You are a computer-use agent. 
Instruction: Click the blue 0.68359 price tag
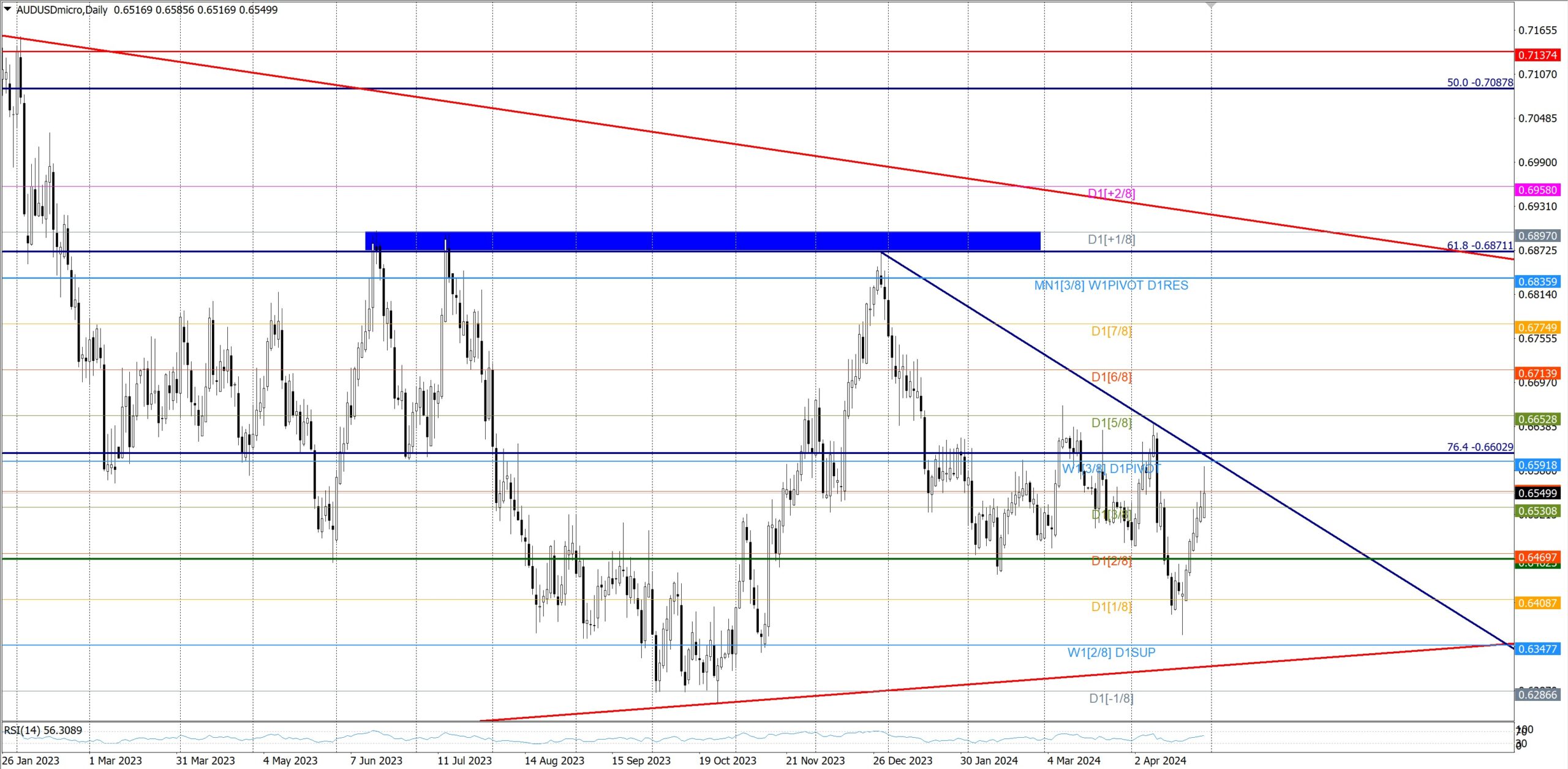[x=1537, y=282]
